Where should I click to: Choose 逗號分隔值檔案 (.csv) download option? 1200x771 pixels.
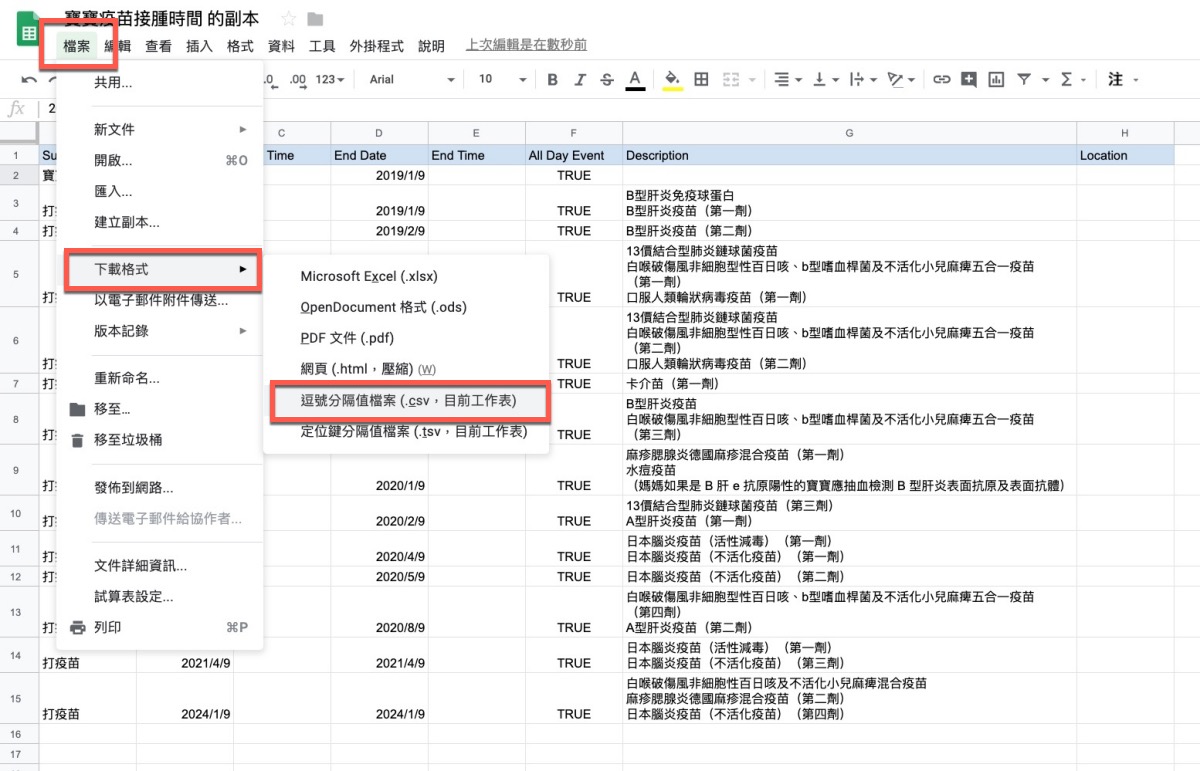click(x=408, y=400)
